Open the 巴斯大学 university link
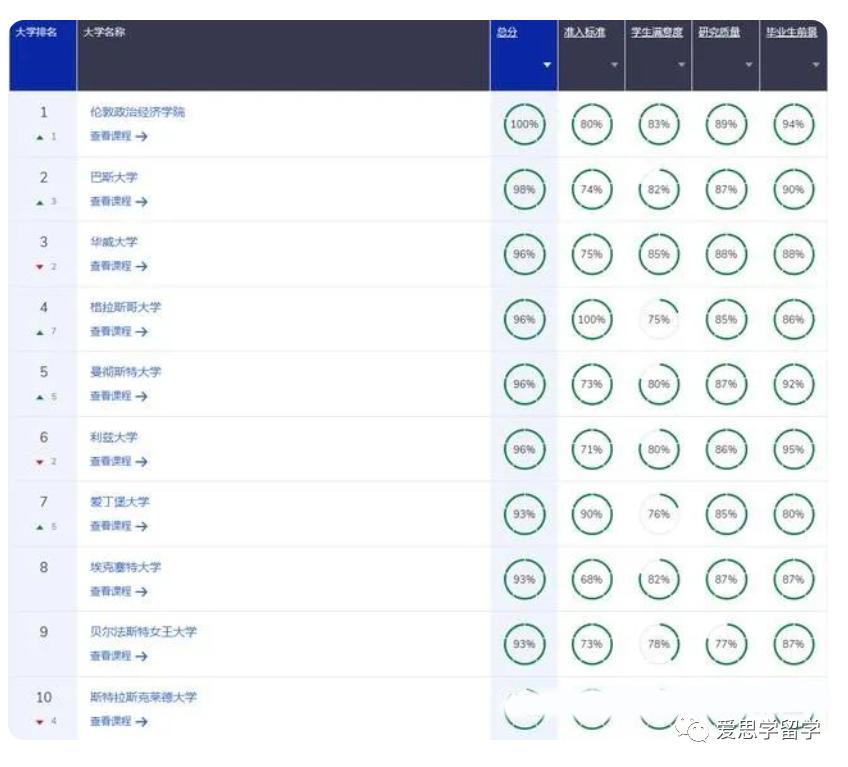The width and height of the screenshot is (848, 767). 114,177
